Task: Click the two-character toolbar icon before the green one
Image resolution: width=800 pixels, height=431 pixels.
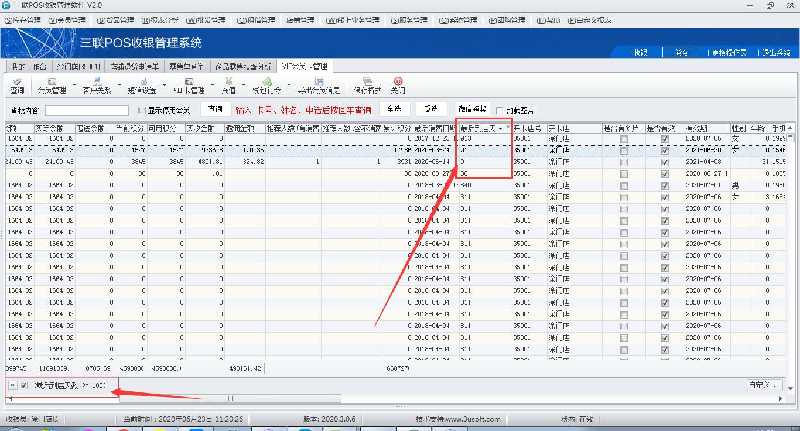Action: point(229,85)
